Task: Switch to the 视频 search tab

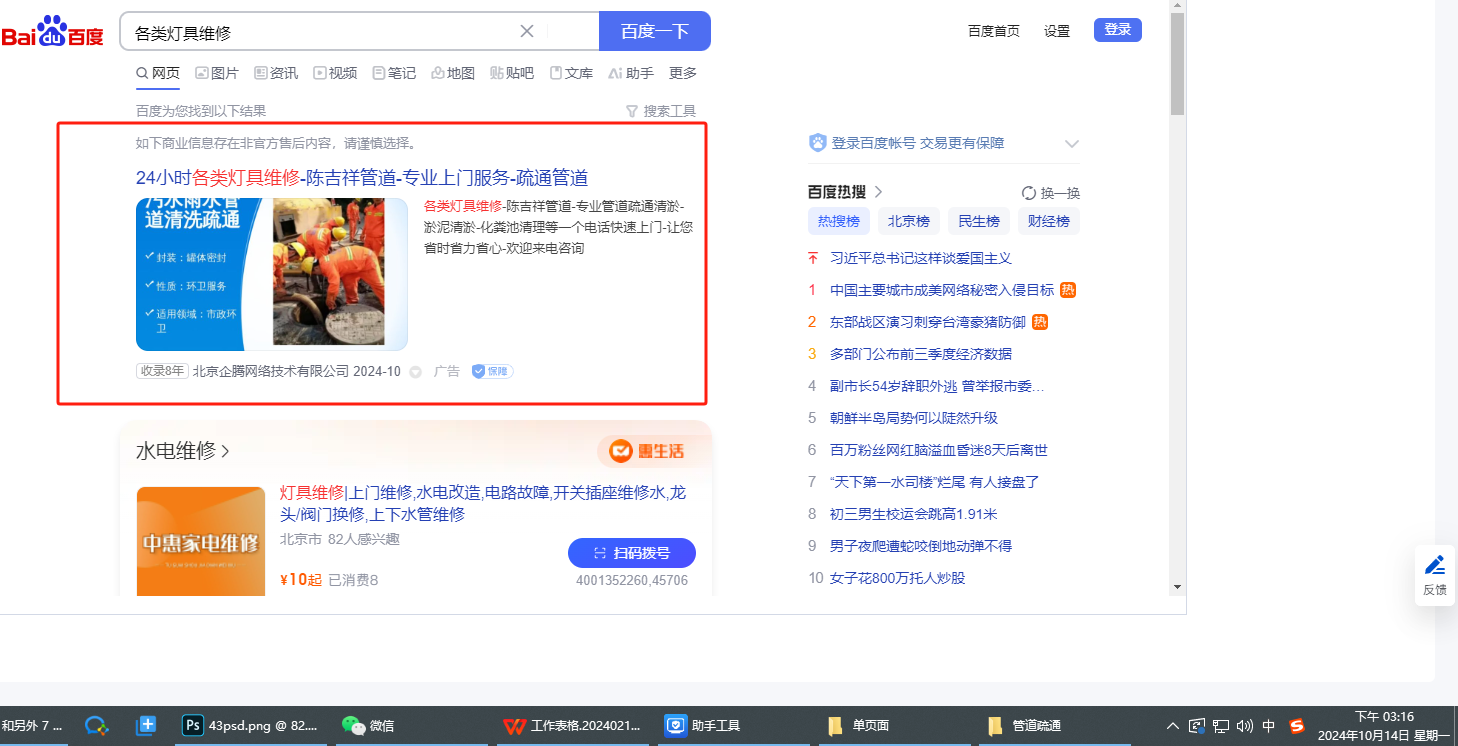Action: 335,73
